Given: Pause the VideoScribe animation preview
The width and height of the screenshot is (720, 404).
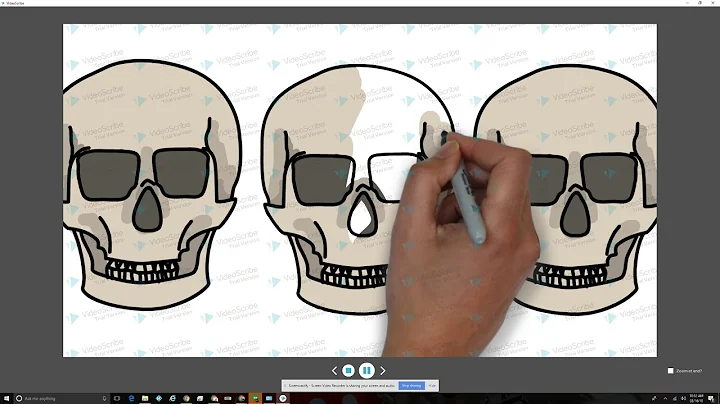Looking at the screenshot, I should click(366, 370).
